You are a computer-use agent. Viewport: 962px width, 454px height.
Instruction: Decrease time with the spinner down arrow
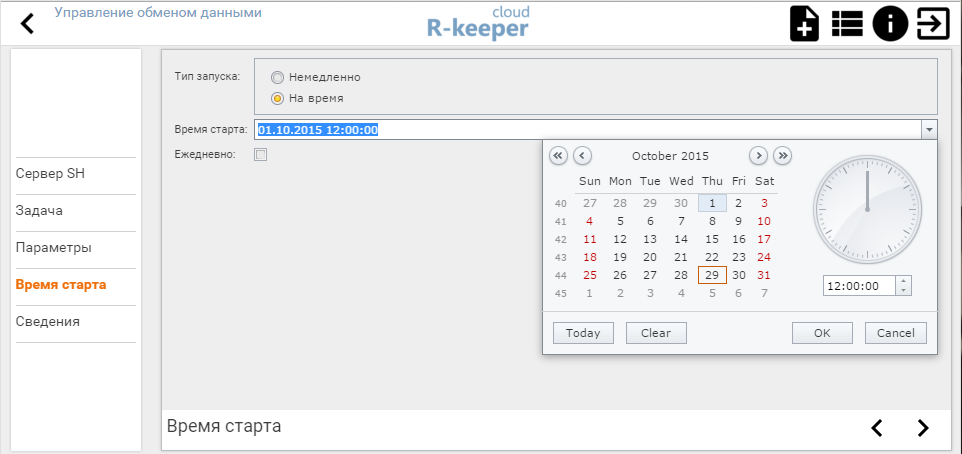(904, 291)
